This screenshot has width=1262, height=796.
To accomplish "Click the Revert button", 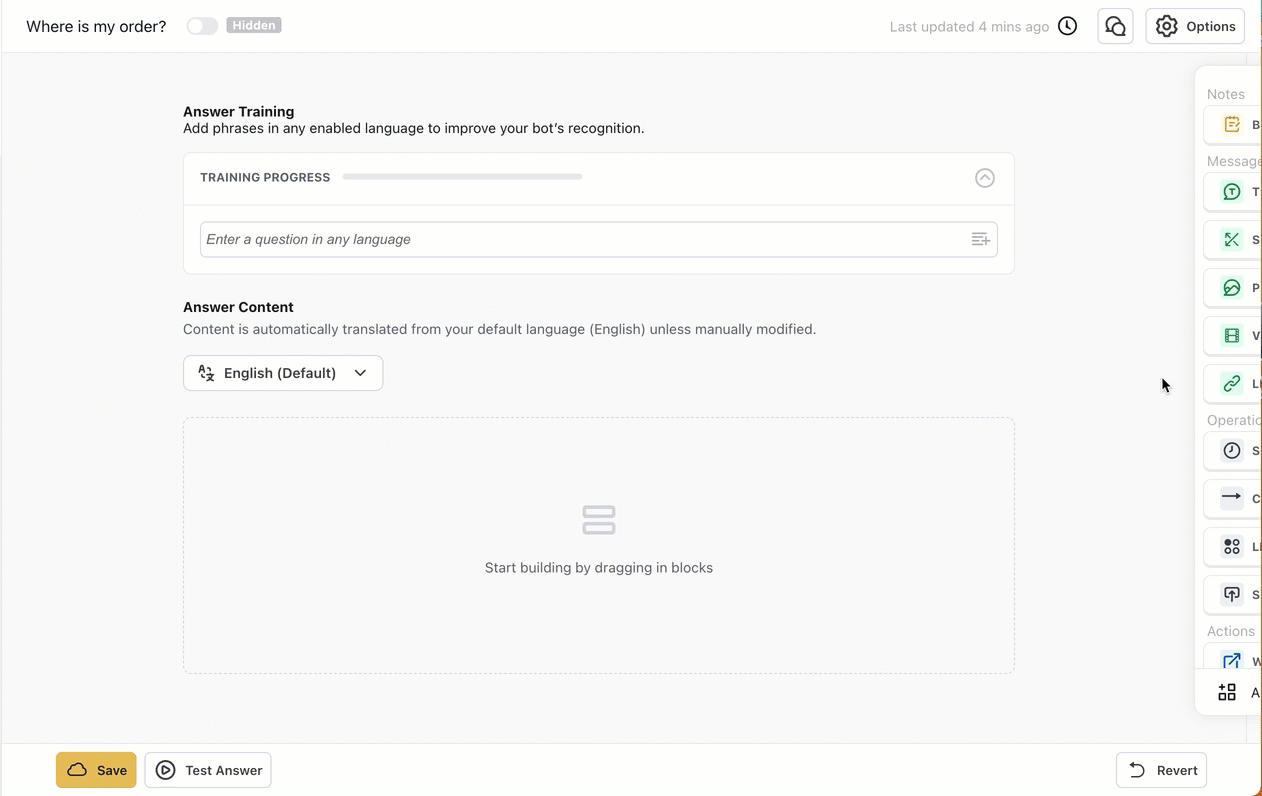I will coord(1161,770).
